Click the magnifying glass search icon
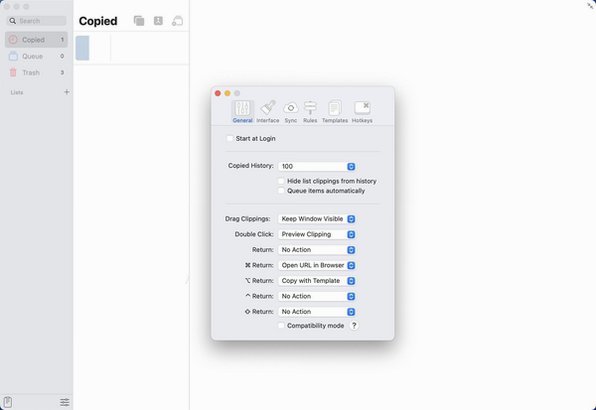This screenshot has height=410, width=596. (13, 21)
